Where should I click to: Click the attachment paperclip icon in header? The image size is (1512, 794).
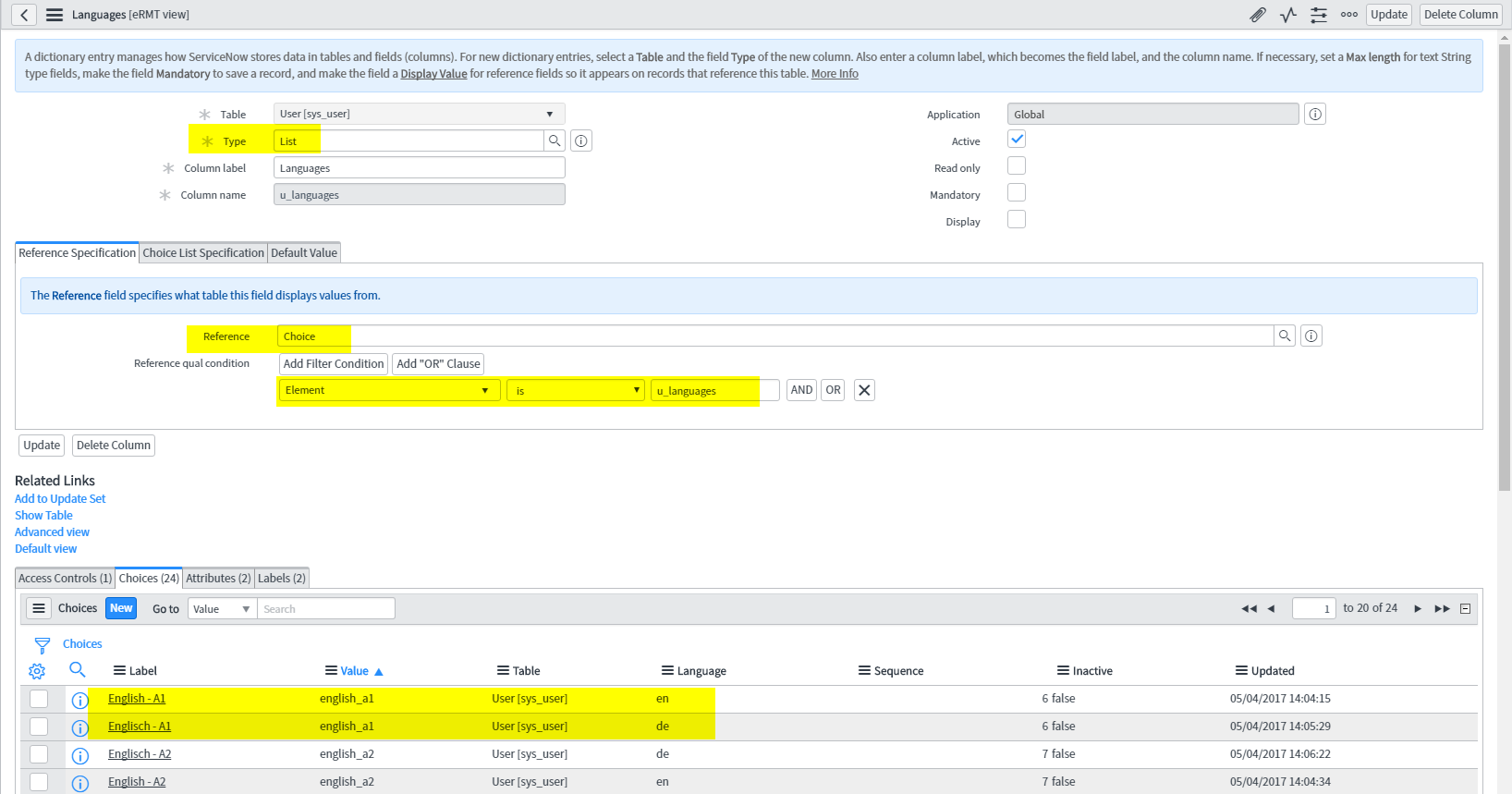1258,15
